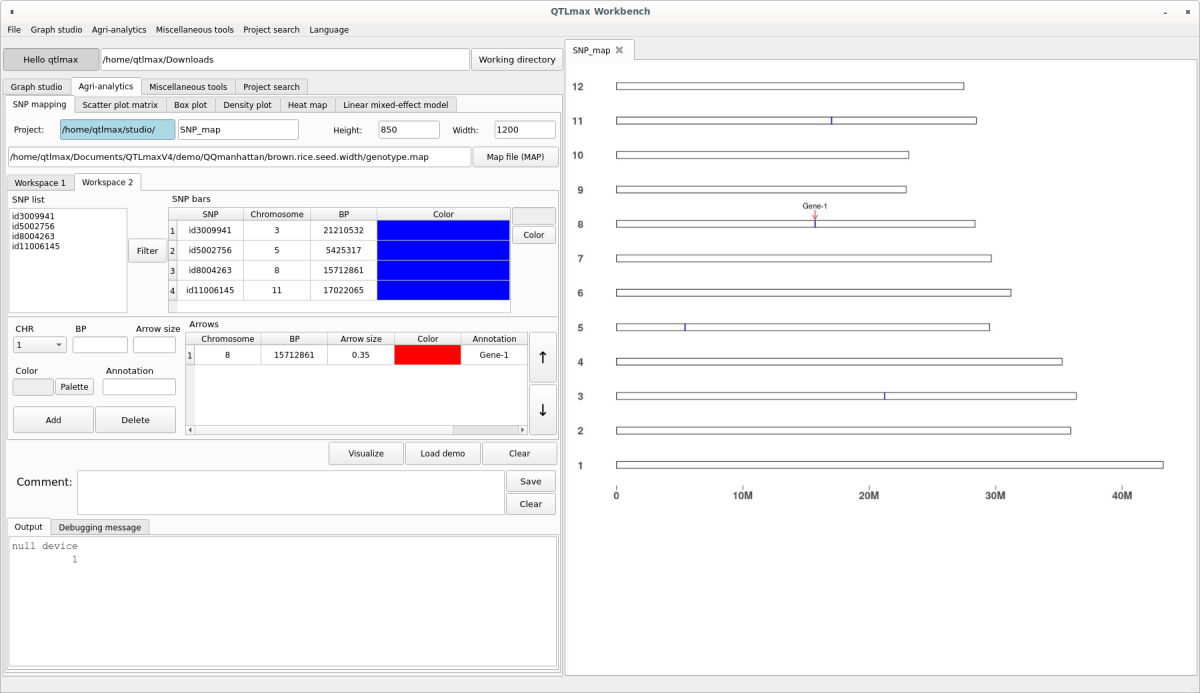This screenshot has height=693, width=1200.
Task: Click the blue SNP marker on chromosome 3
Action: coord(884,396)
